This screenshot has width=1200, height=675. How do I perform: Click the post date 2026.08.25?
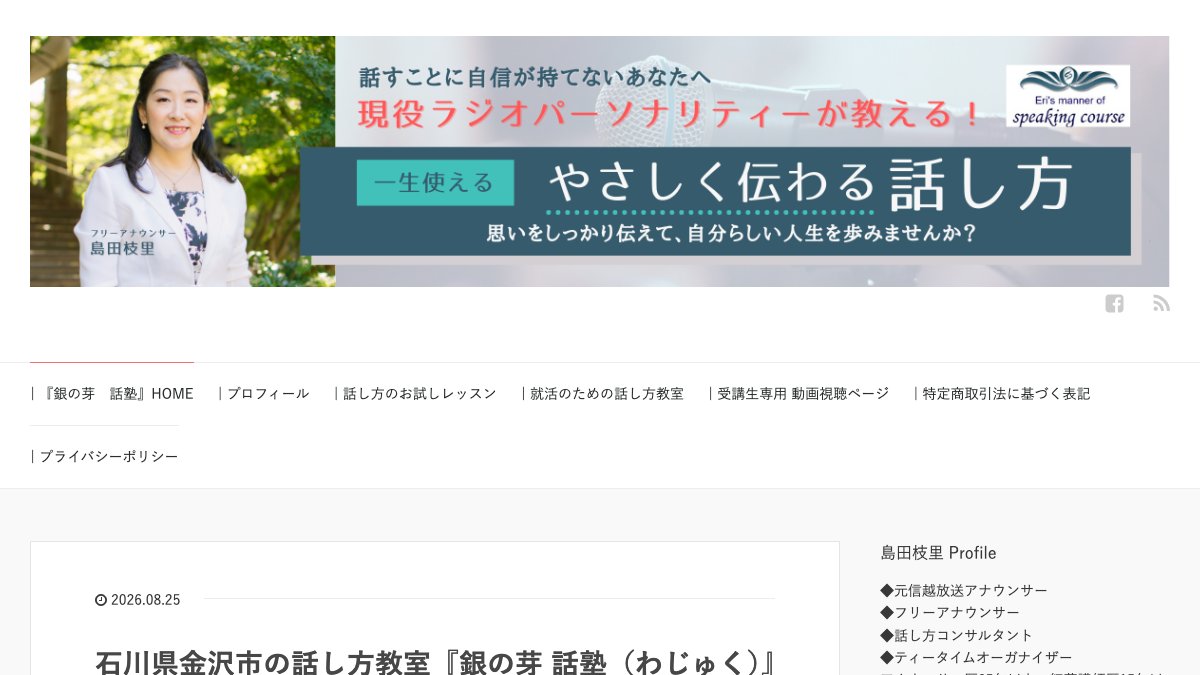point(146,600)
